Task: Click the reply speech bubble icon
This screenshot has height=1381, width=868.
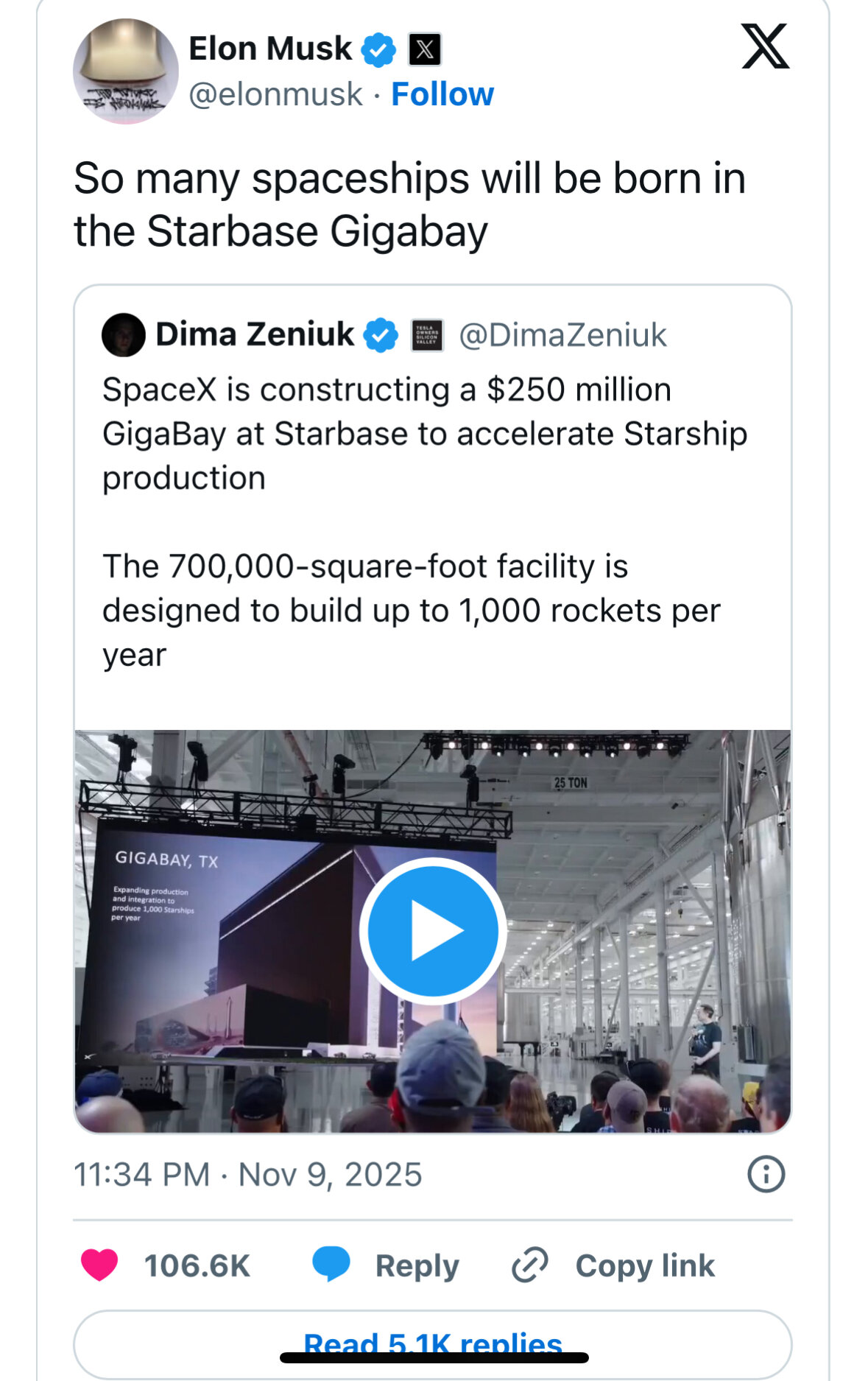Action: (x=331, y=1265)
